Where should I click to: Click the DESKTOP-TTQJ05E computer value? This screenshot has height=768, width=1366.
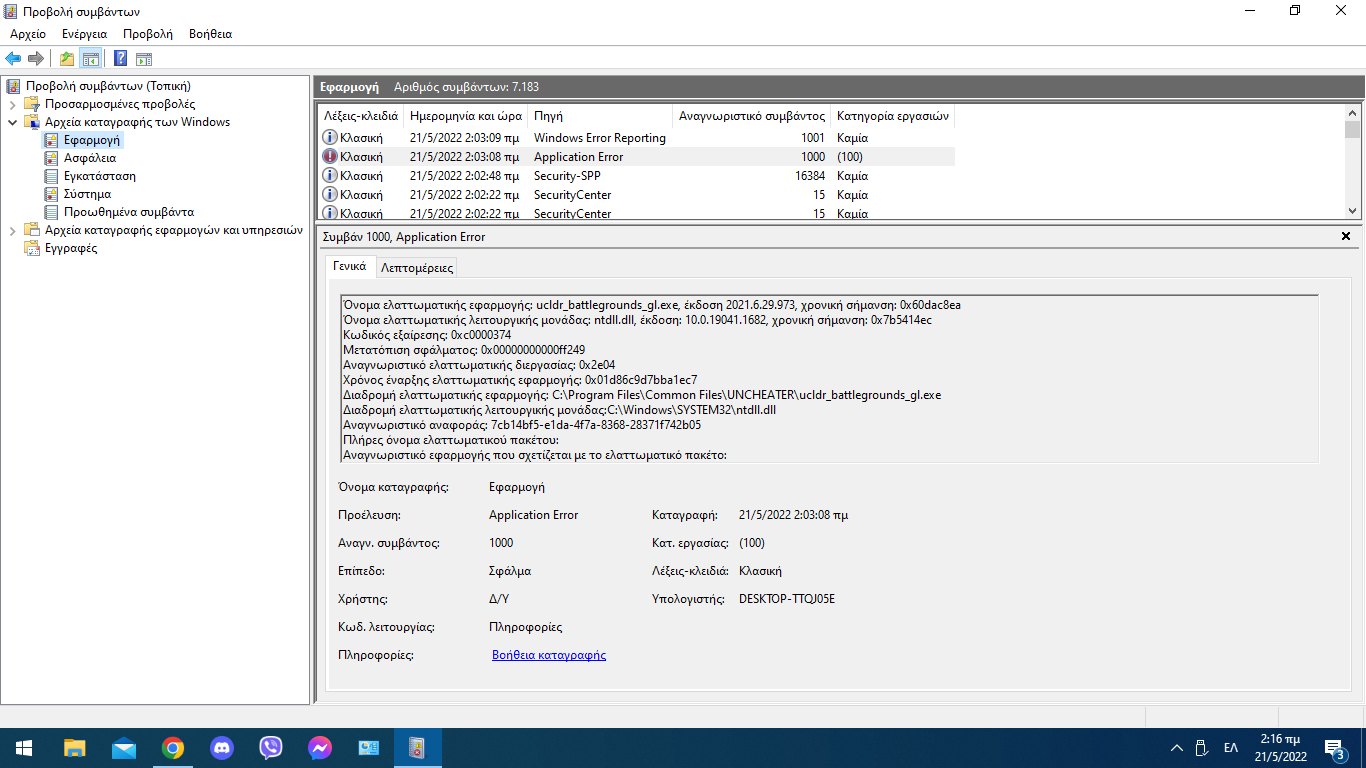tap(787, 599)
